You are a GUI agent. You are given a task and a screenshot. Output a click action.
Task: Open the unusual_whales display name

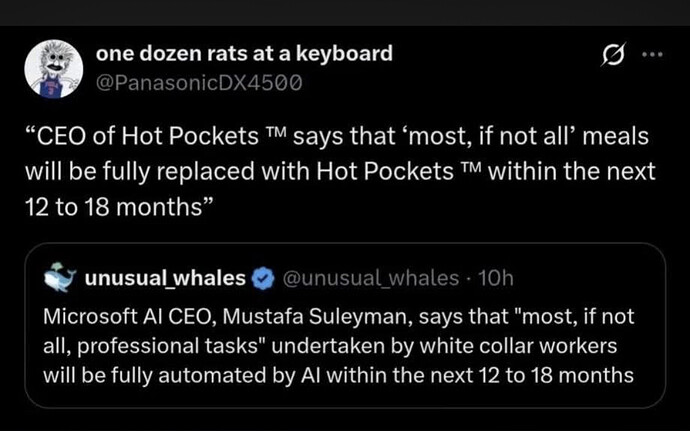click(162, 276)
